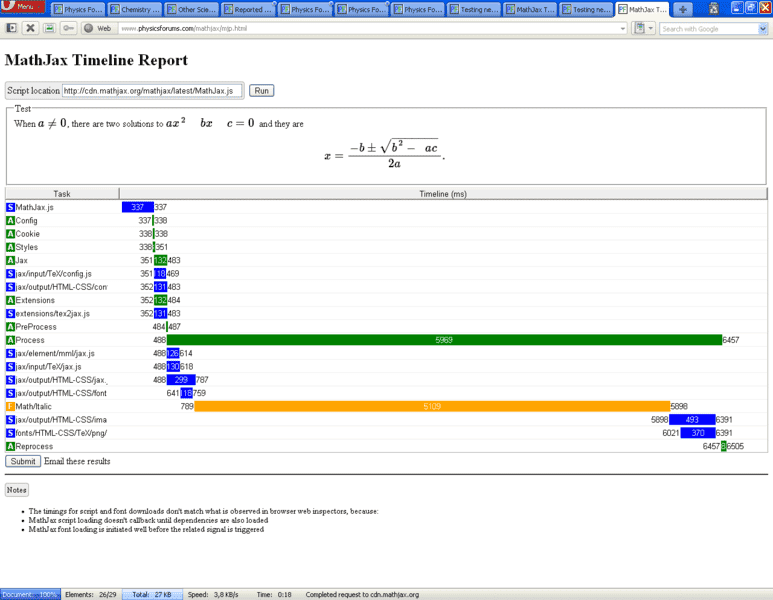Image resolution: width=773 pixels, height=600 pixels.
Task: Click the Script location input field
Action: coord(152,91)
